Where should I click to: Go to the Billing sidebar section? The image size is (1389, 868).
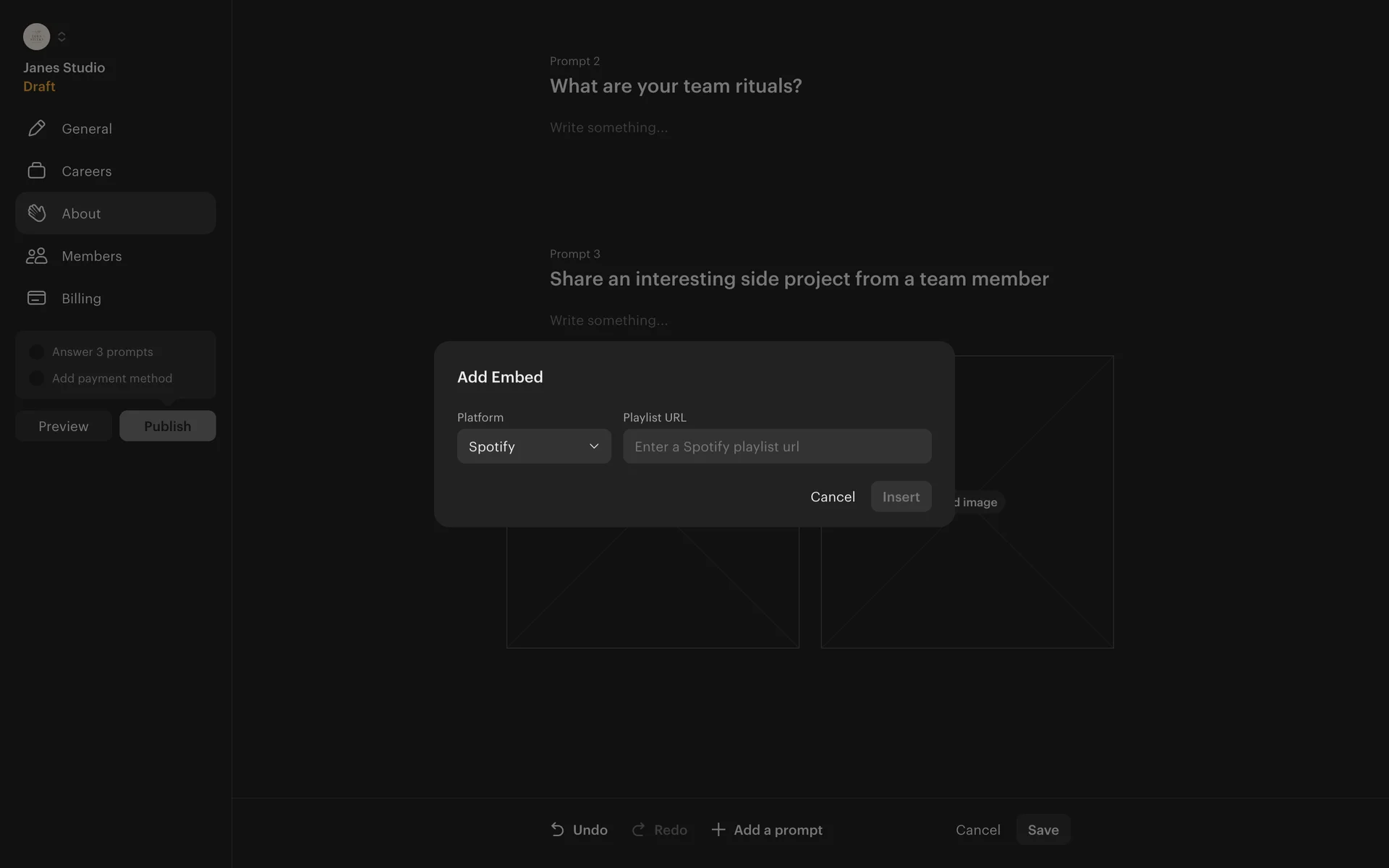click(81, 298)
